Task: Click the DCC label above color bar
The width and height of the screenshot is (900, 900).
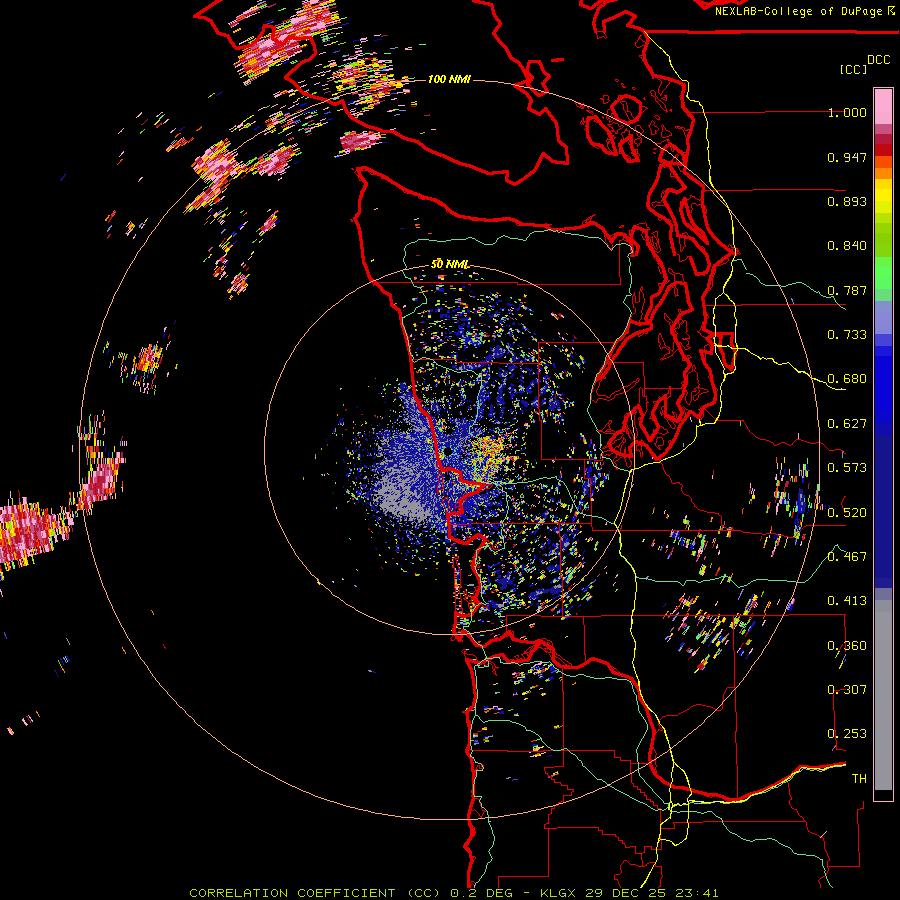Action: click(878, 60)
